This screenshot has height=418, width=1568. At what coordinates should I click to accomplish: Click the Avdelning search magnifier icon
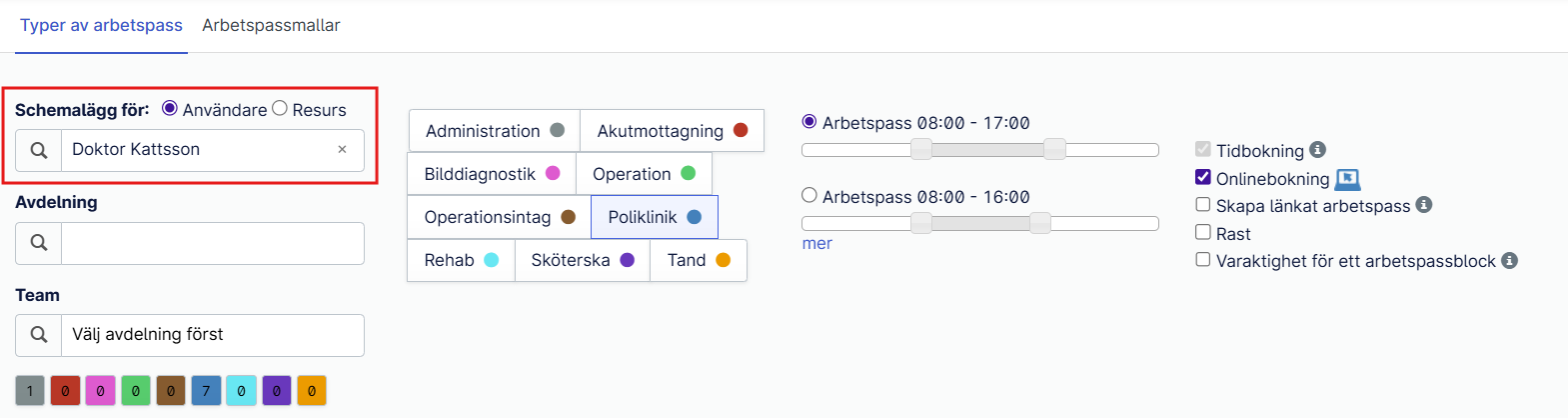click(39, 243)
